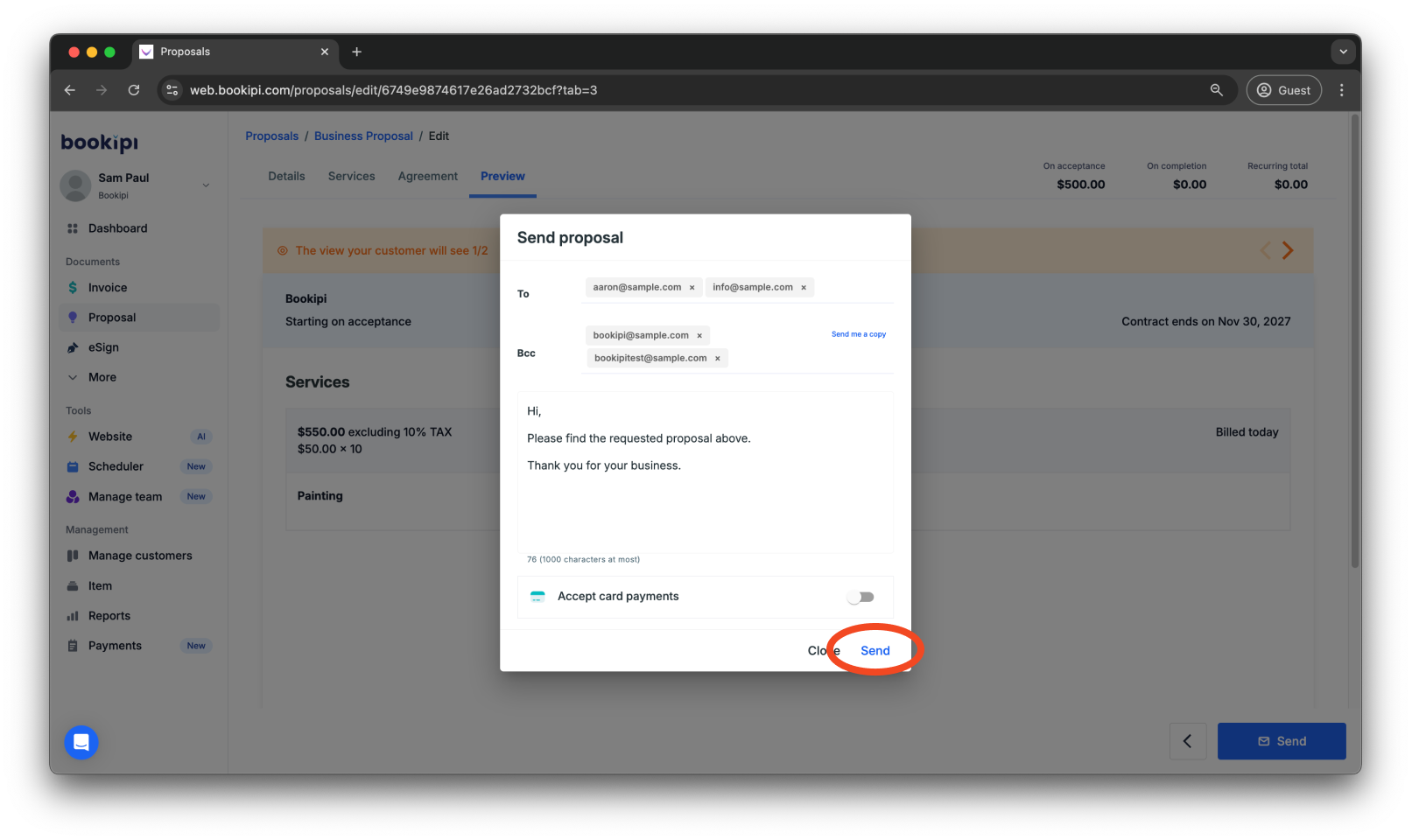Open the Invoice section in sidebar
This screenshot has height=840, width=1412.
click(x=107, y=287)
